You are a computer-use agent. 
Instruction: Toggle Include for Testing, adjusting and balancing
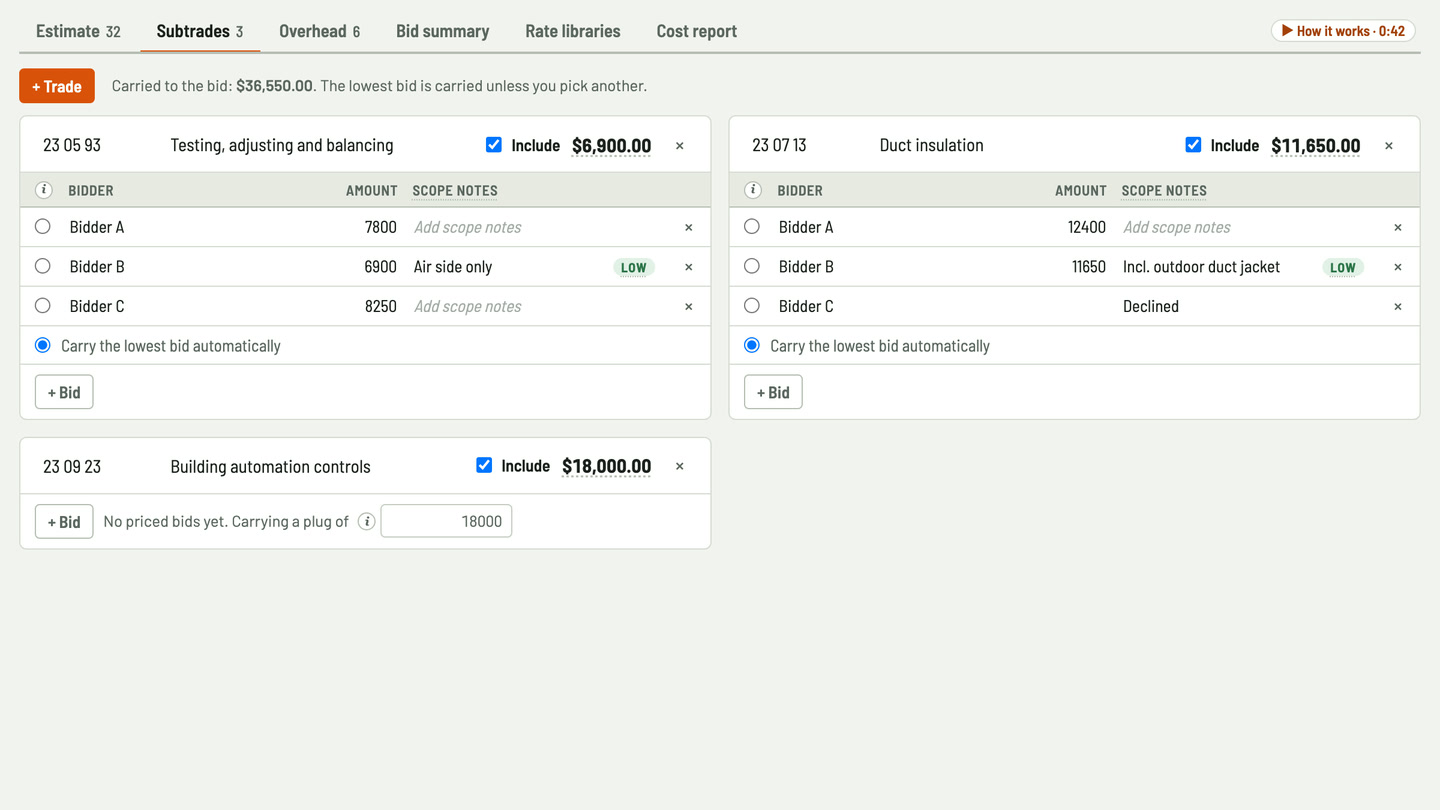(494, 145)
